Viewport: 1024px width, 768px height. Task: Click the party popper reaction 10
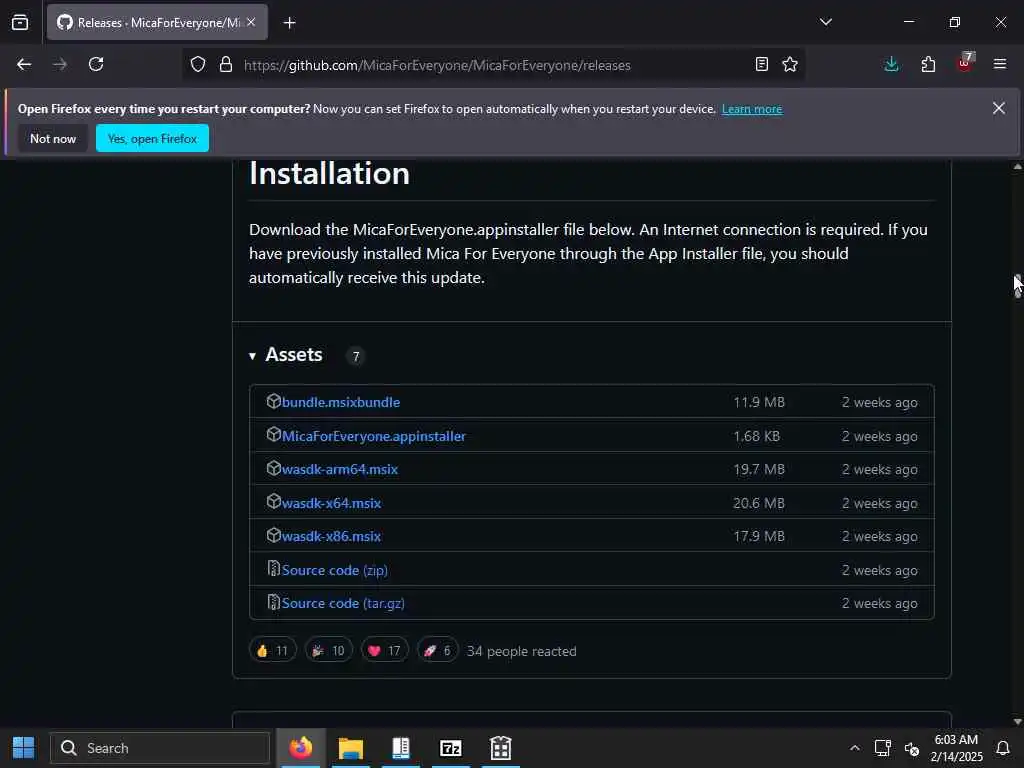coord(328,650)
